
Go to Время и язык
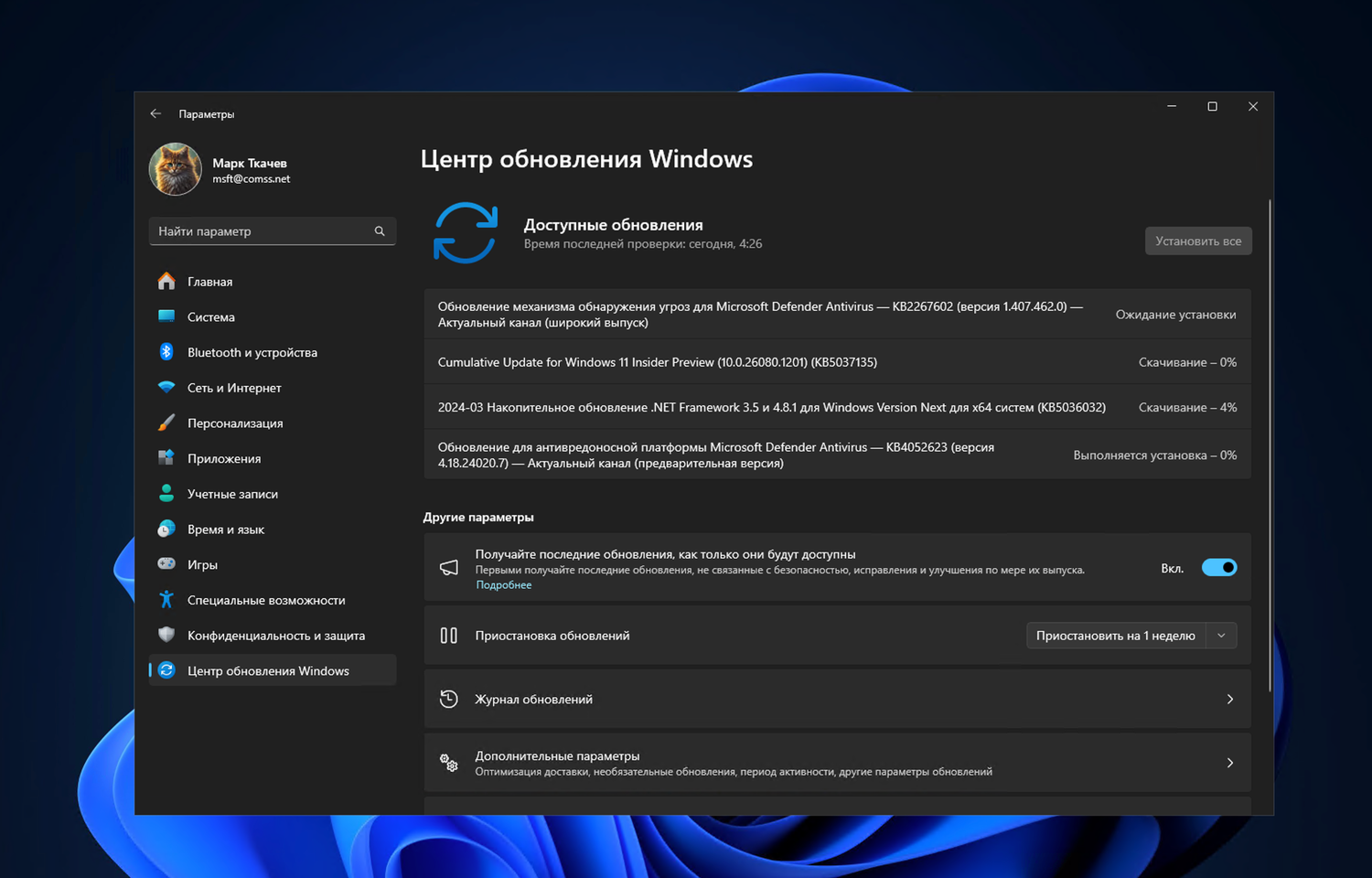click(x=273, y=529)
